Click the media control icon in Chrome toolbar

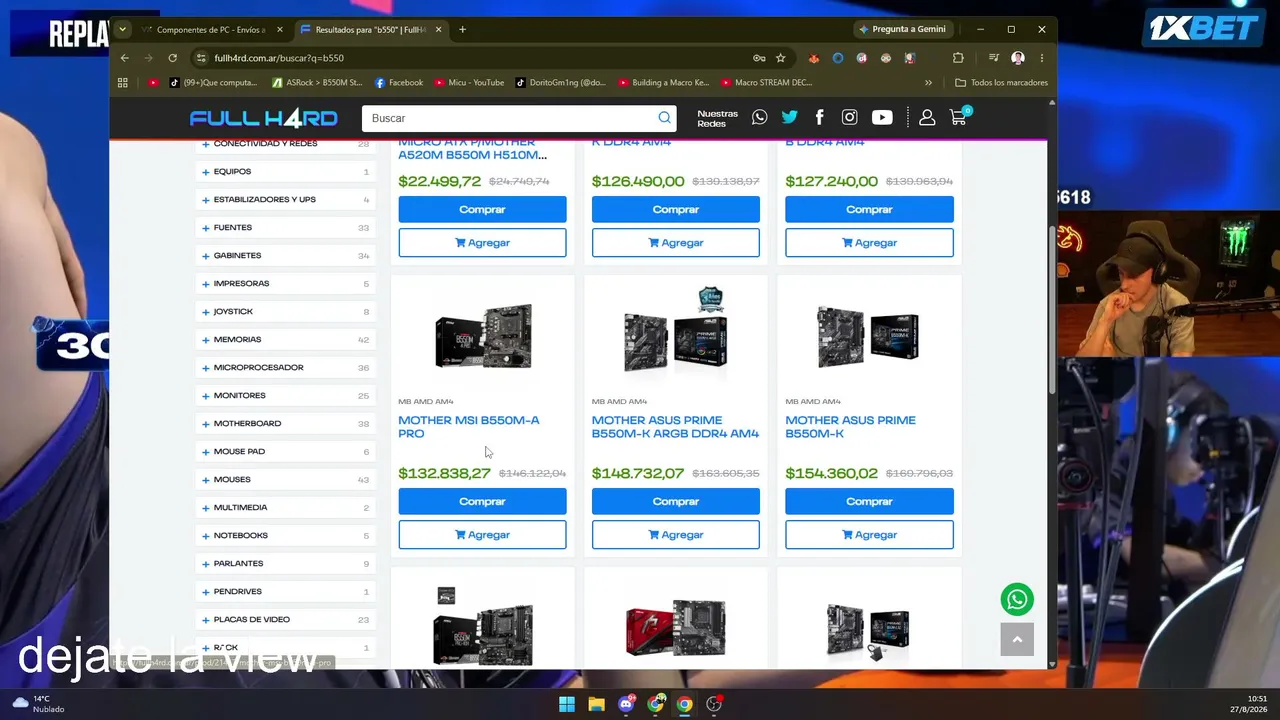994,58
